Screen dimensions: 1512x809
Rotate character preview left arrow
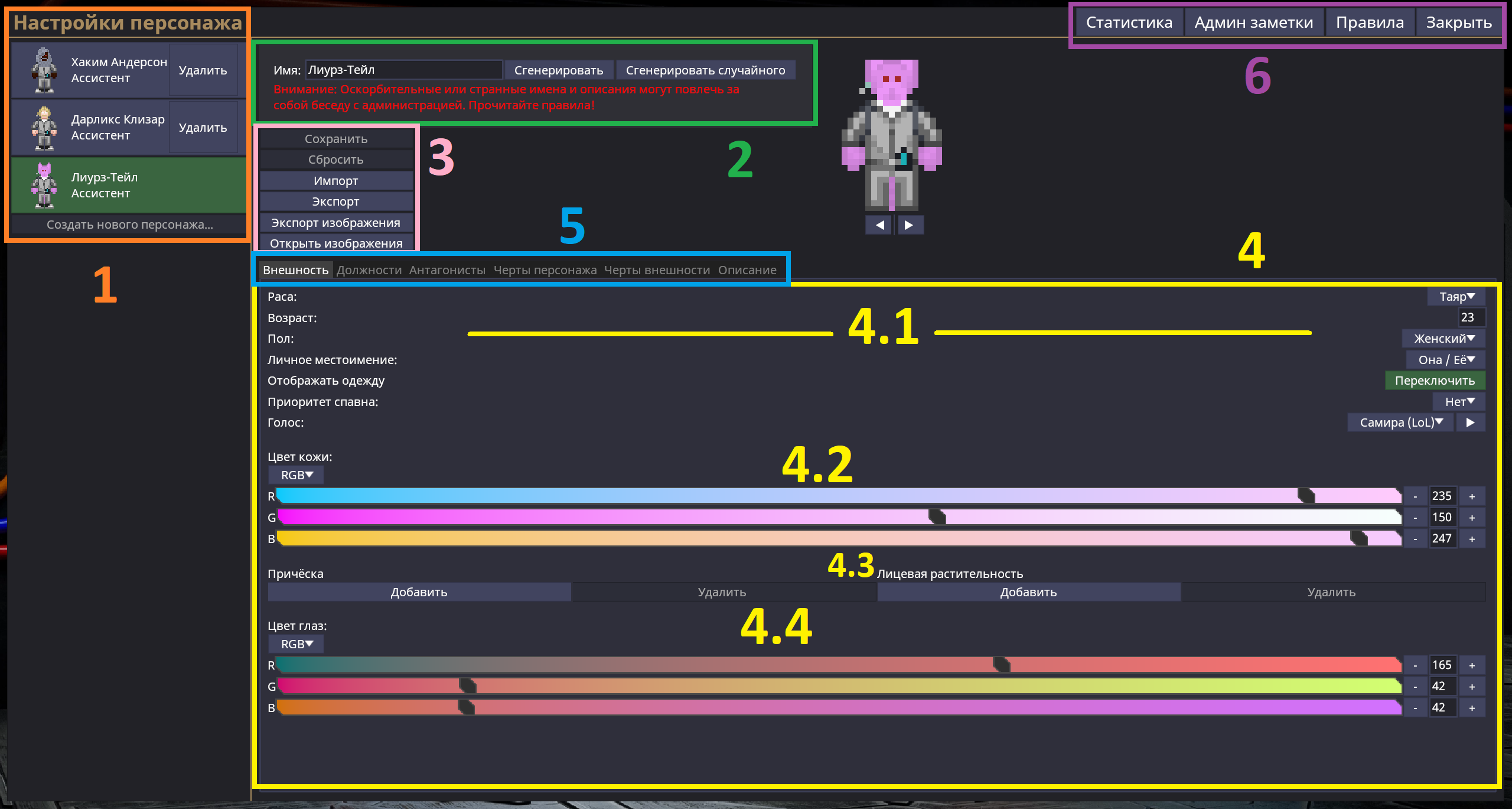[x=879, y=225]
